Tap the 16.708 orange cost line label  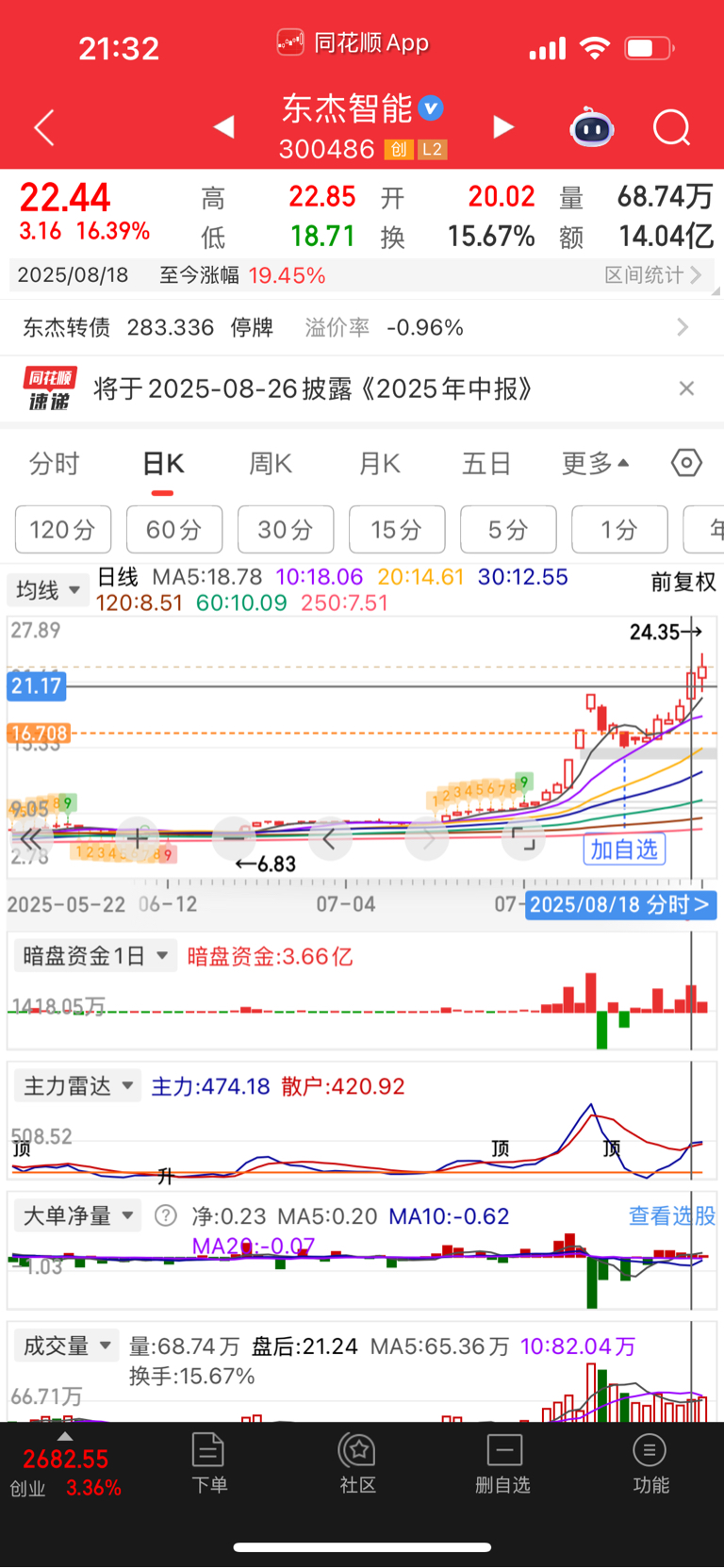coord(39,733)
